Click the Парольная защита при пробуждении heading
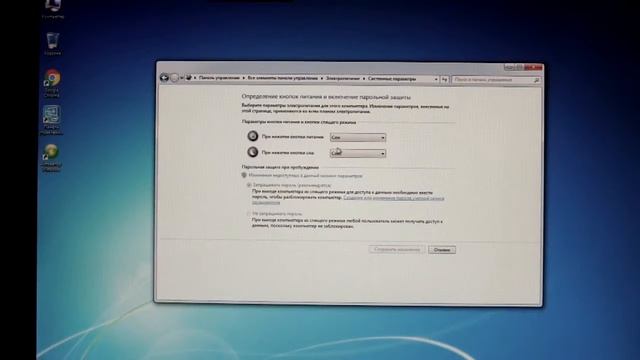Image resolution: width=640 pixels, height=360 pixels. click(280, 167)
